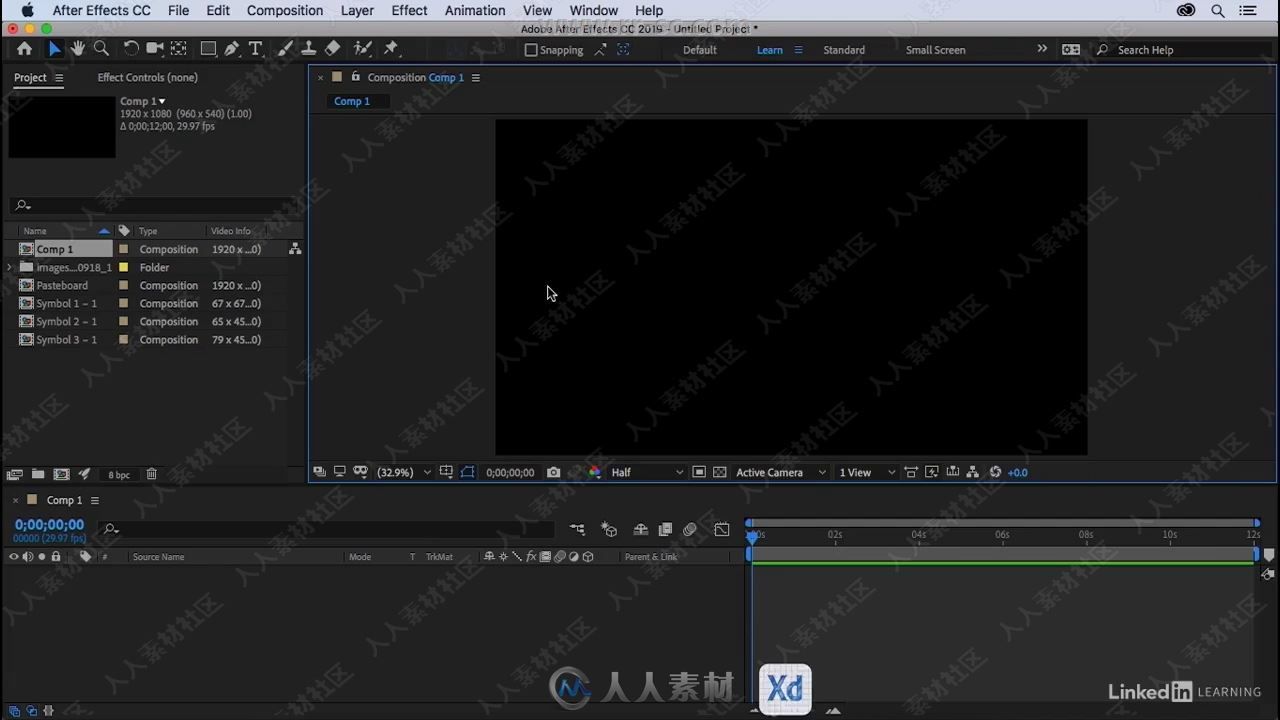Viewport: 1280px width, 720px height.
Task: Open the Half resolution dropdown
Action: [x=647, y=472]
